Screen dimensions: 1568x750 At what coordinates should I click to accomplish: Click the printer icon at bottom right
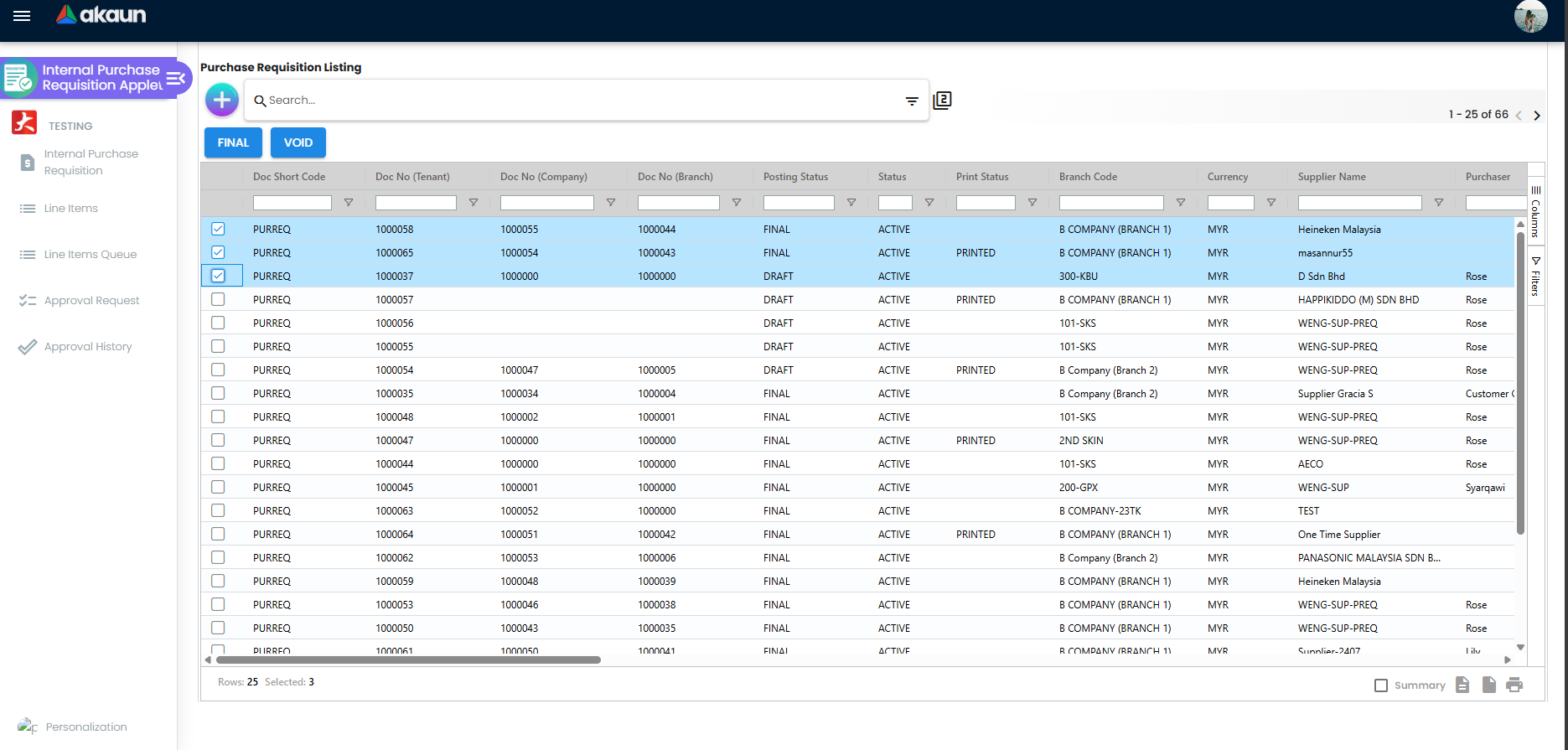[1514, 685]
